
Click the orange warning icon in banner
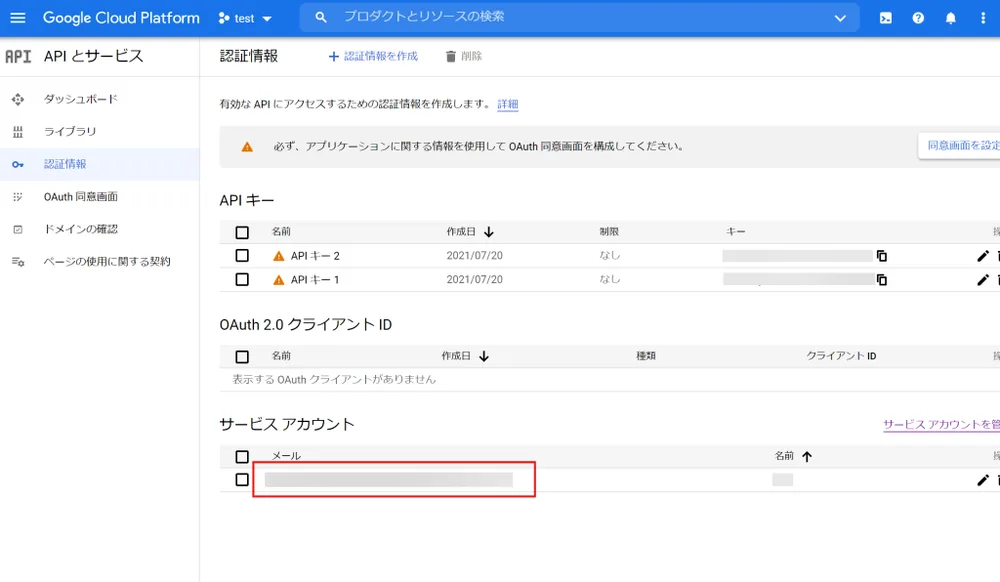247,147
